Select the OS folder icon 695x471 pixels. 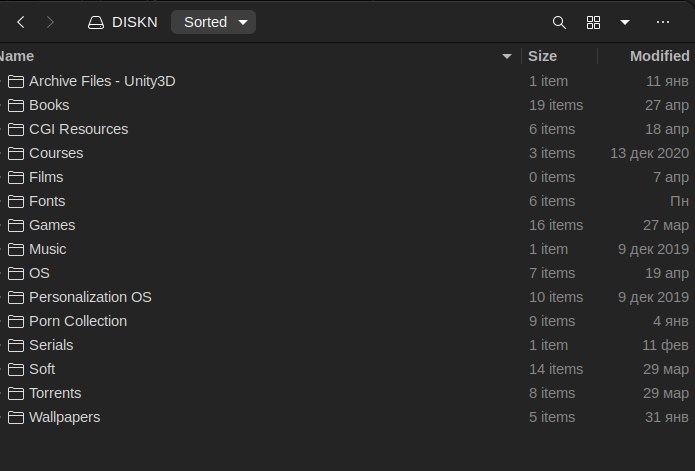click(16, 273)
